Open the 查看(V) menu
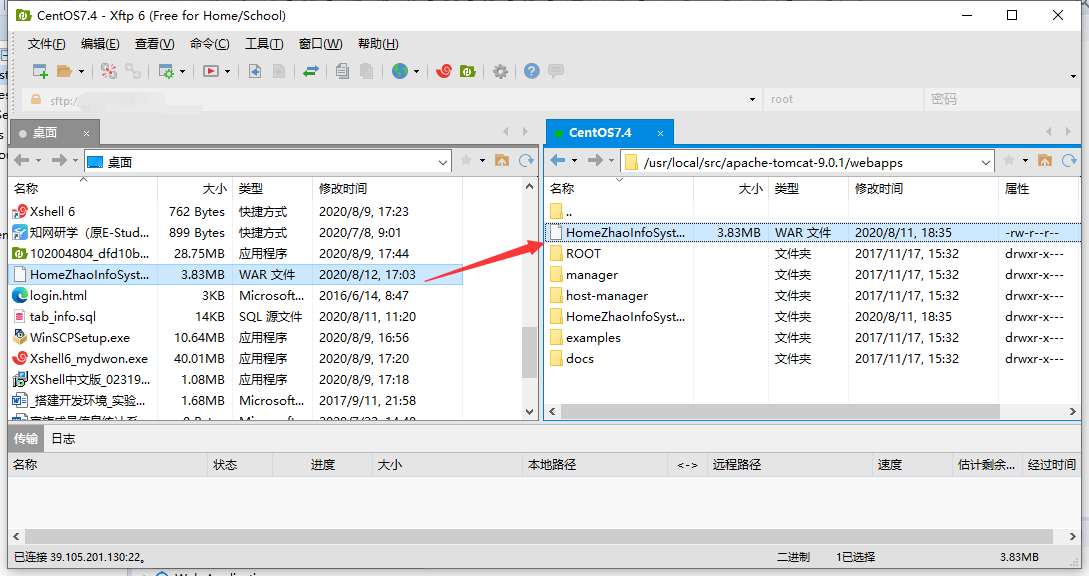This screenshot has height=576, width=1089. [154, 44]
